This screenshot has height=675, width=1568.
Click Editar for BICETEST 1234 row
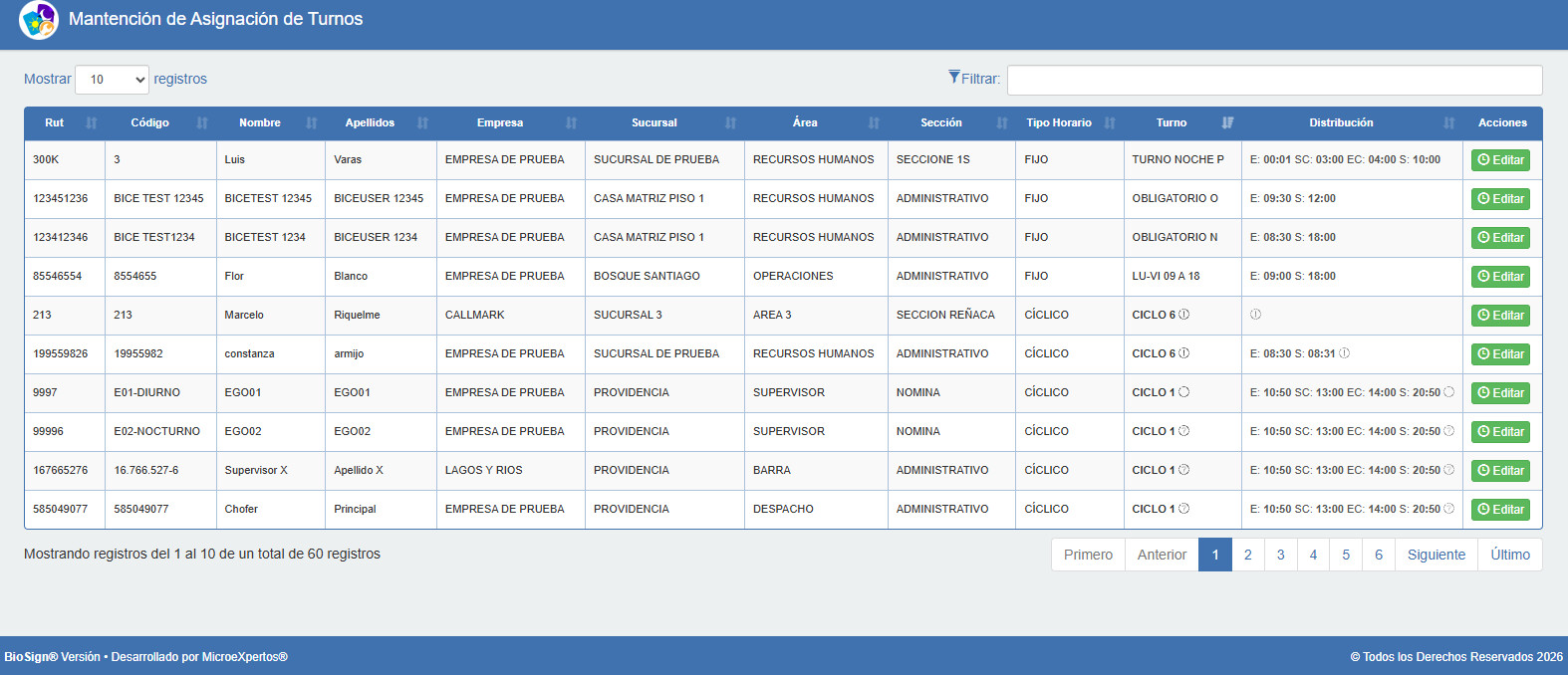(1500, 238)
